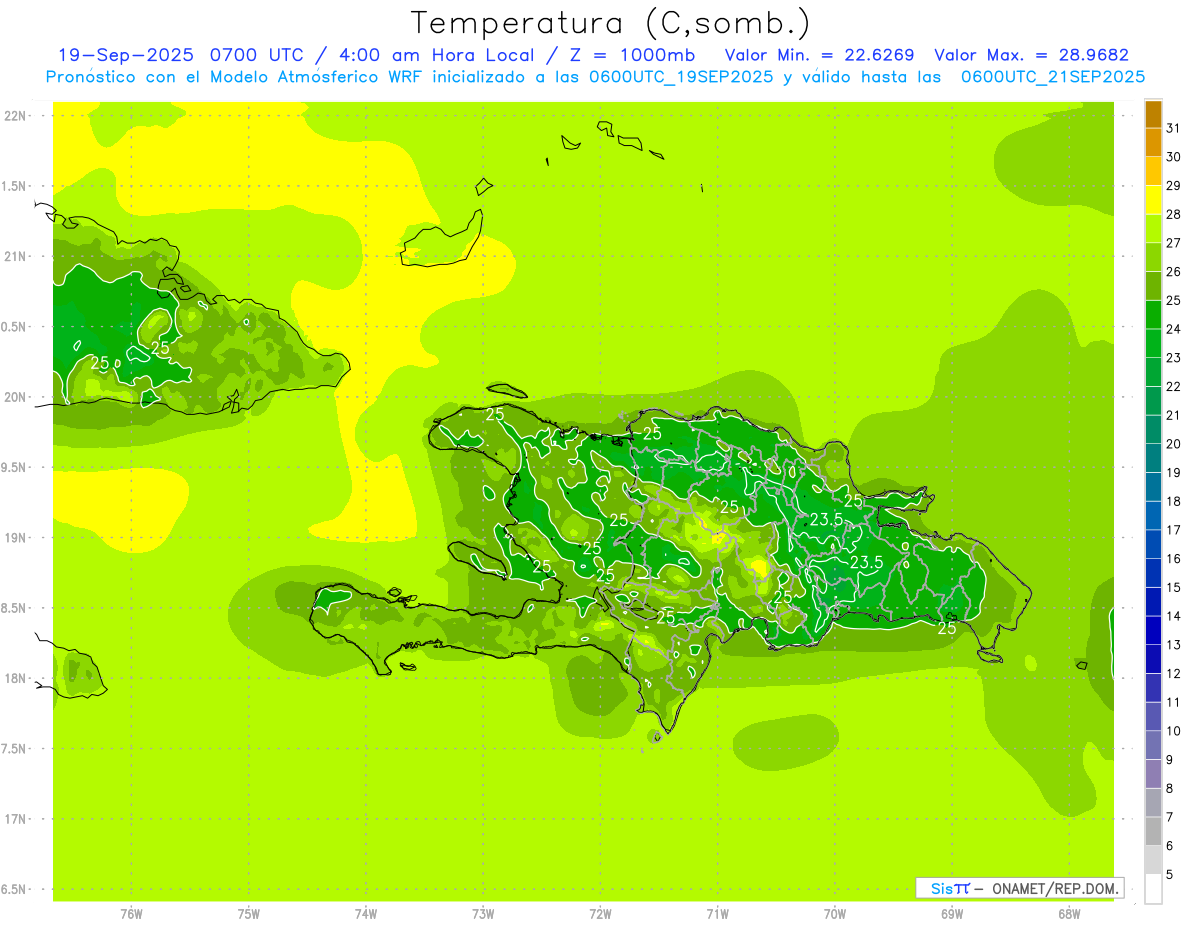Click the 0600UTC_21SEP2025 forecast end time
The image size is (1200, 927).
click(x=1053, y=77)
